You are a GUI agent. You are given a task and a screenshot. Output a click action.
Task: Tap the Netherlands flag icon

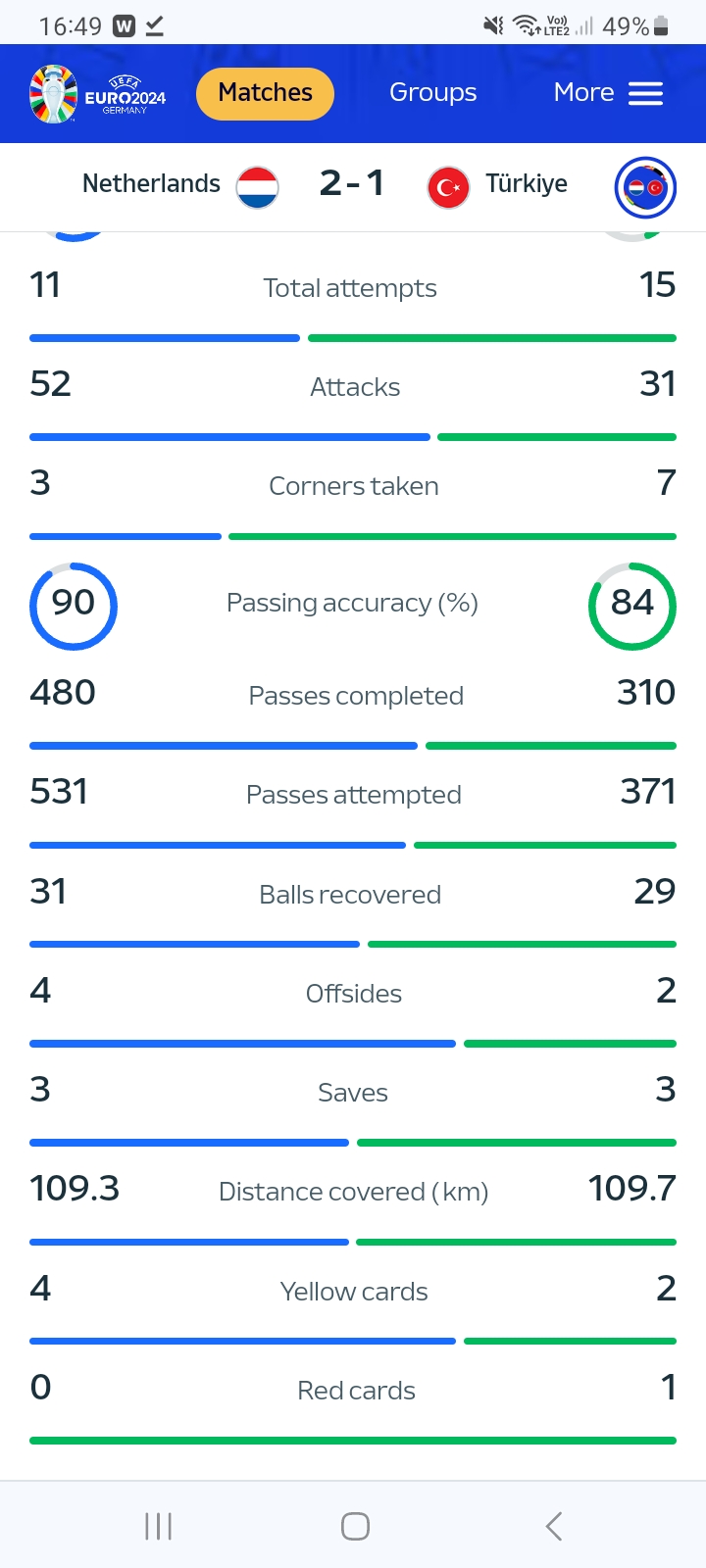257,186
